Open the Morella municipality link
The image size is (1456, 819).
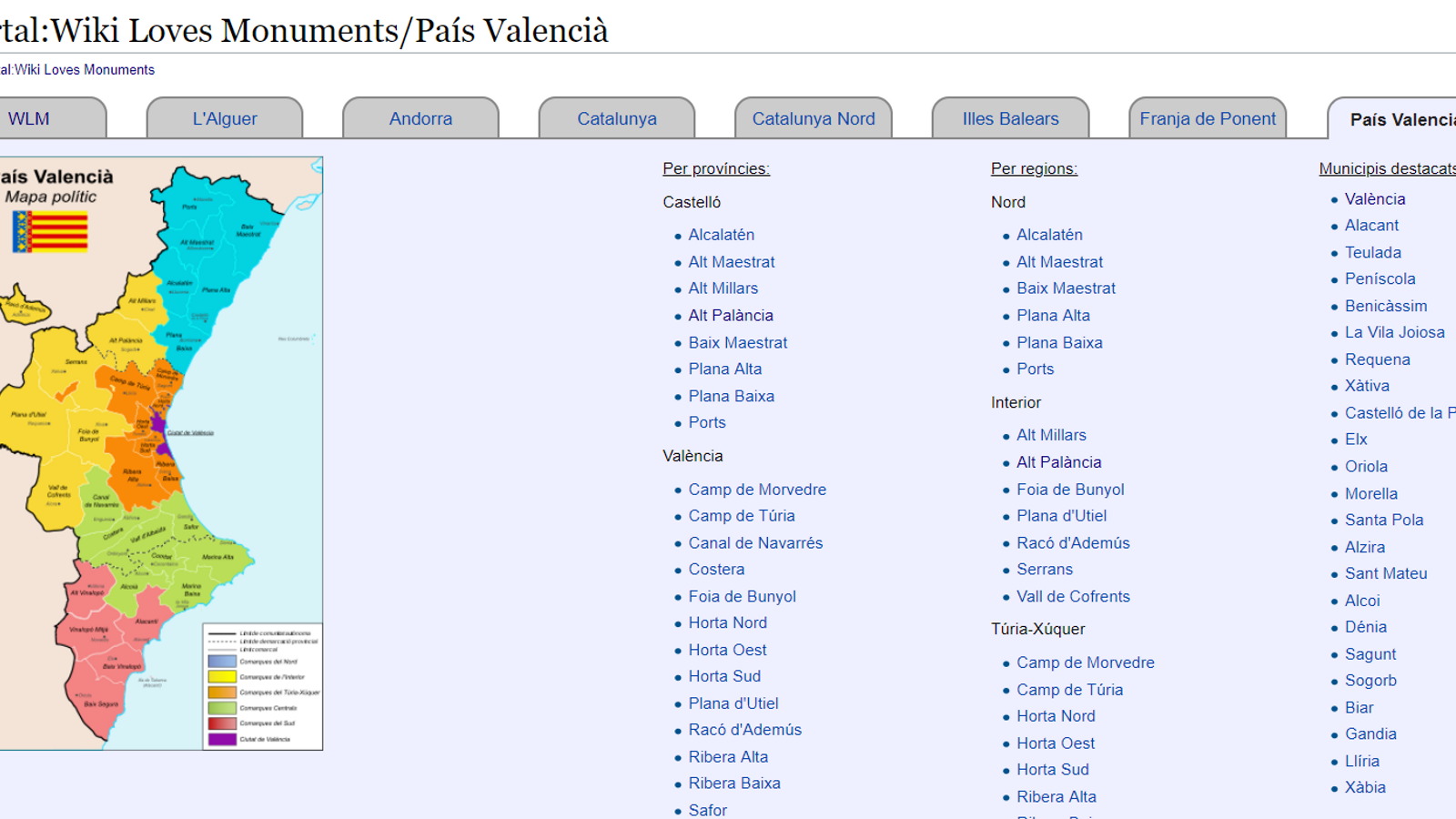[1371, 494]
